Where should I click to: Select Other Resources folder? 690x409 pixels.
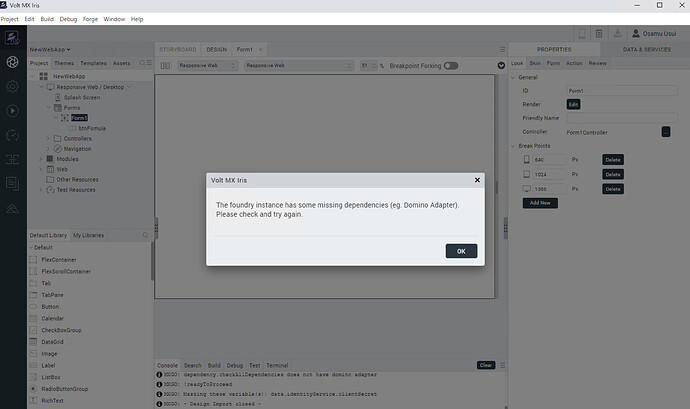pos(77,180)
